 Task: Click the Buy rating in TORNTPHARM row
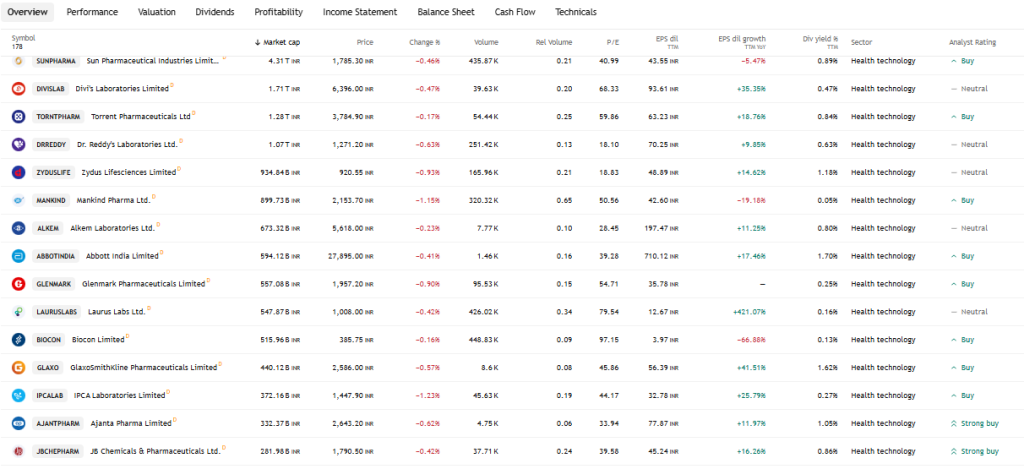963,116
